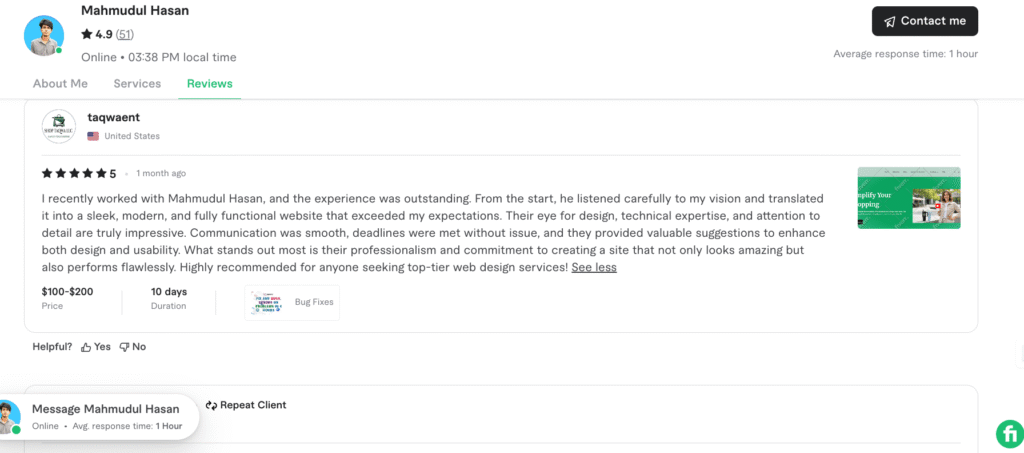The height and width of the screenshot is (453, 1024).
Task: Select the Reviews tab
Action: click(x=210, y=84)
